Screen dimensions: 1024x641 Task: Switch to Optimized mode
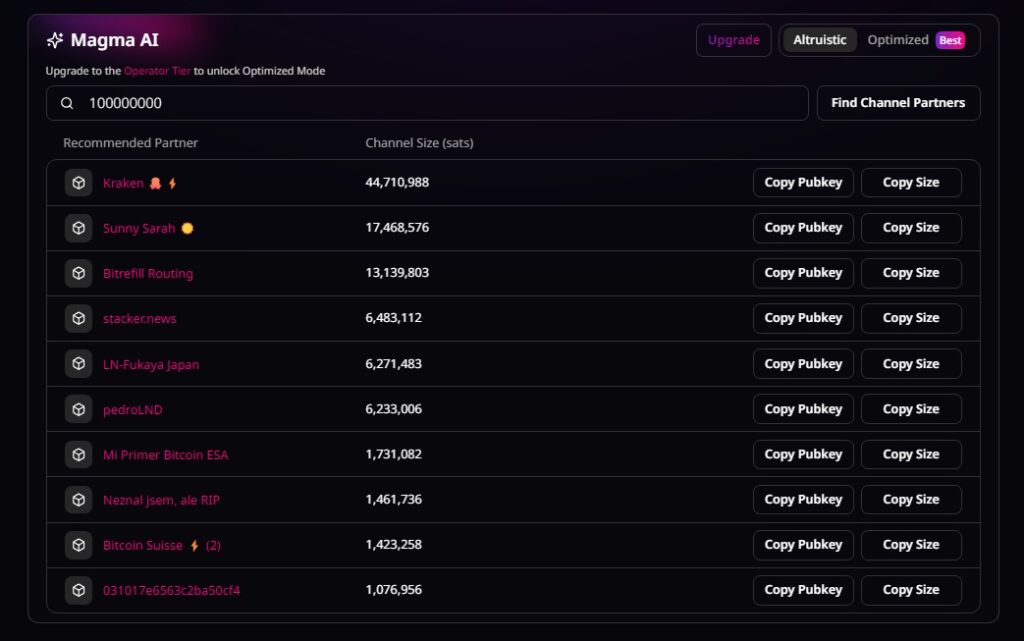pos(897,40)
